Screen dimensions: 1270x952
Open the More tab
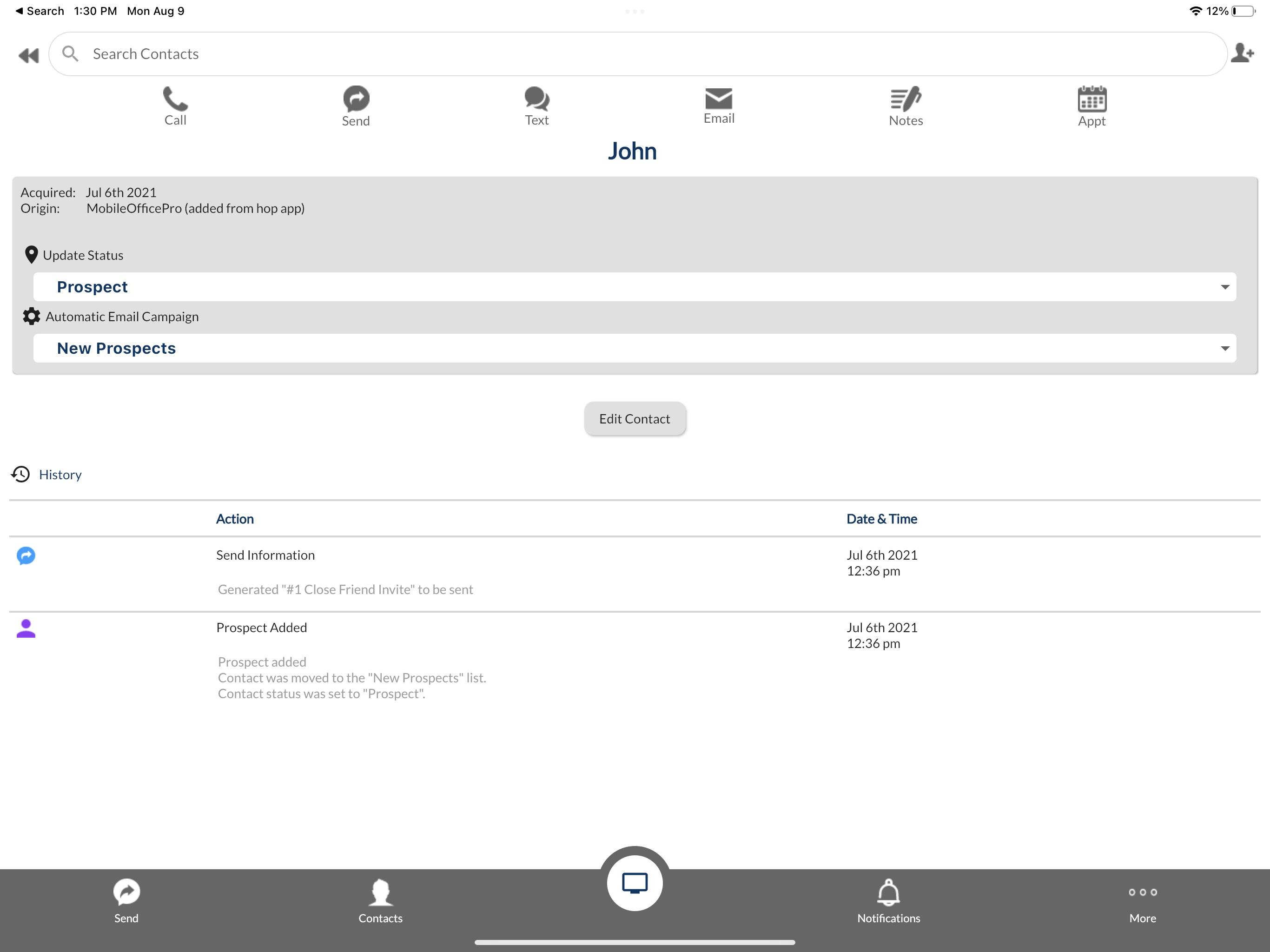click(x=1142, y=901)
